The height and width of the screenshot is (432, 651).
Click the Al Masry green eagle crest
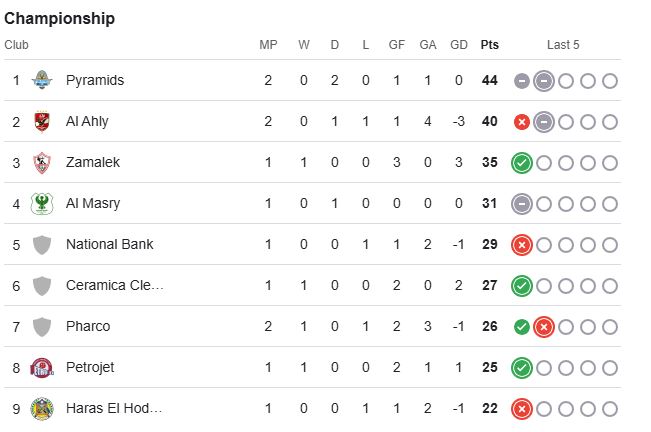pos(42,203)
